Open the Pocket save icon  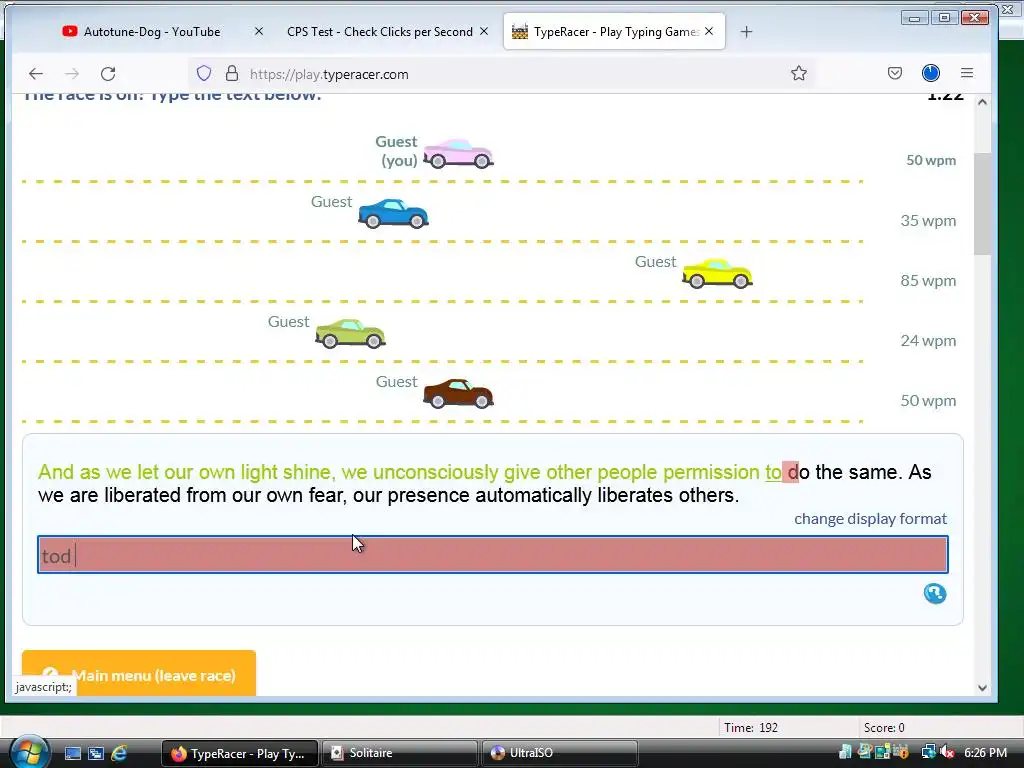pyautogui.click(x=895, y=73)
